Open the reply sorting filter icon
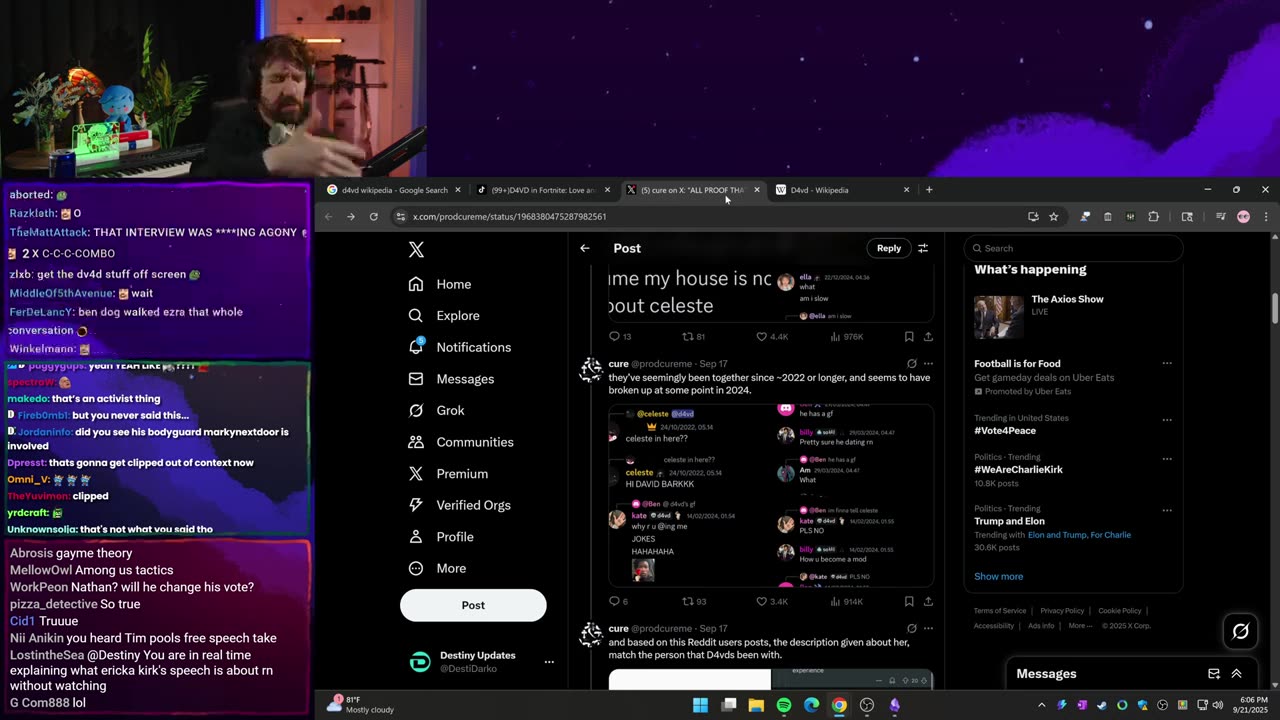Image resolution: width=1280 pixels, height=720 pixels. (x=923, y=248)
